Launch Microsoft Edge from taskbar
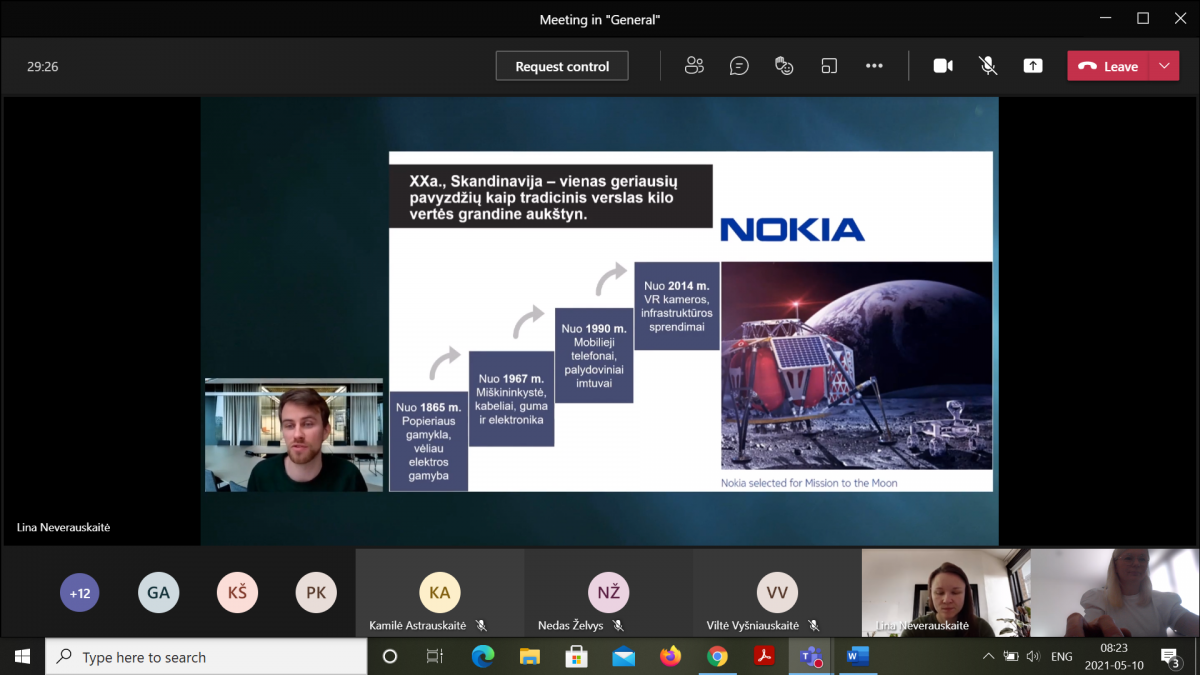 coord(483,657)
